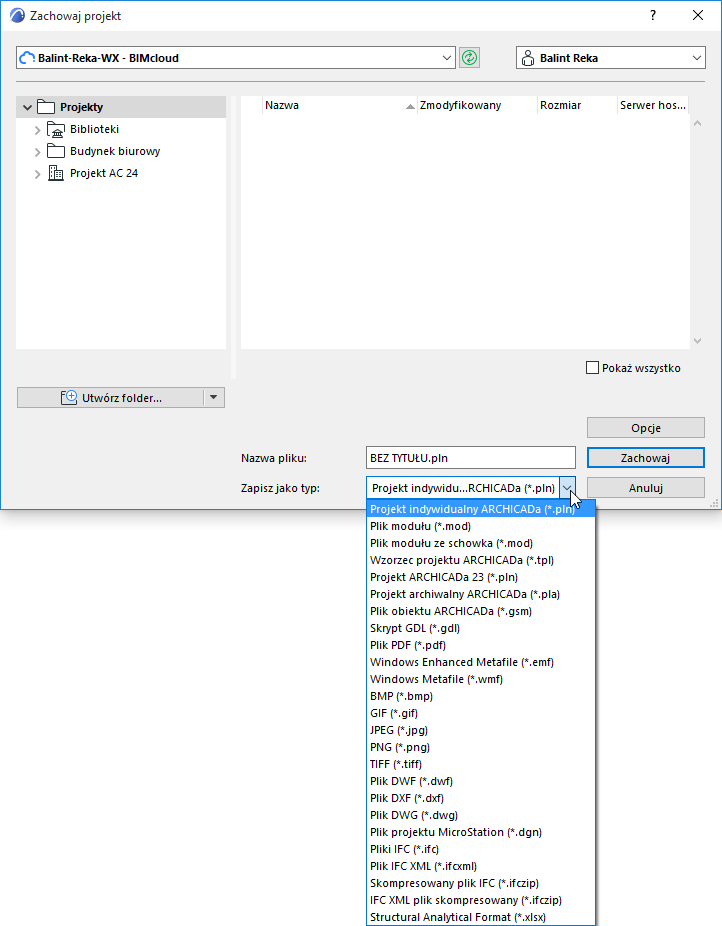The image size is (722, 926).
Task: Select Windows Enhanced Metafile (*.emf)
Action: point(481,662)
